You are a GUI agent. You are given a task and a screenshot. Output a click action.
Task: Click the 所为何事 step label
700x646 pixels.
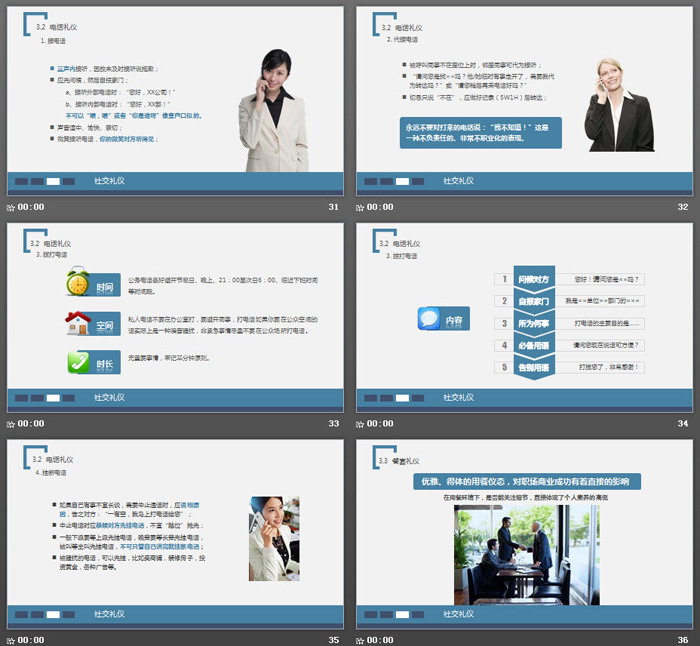(x=535, y=324)
